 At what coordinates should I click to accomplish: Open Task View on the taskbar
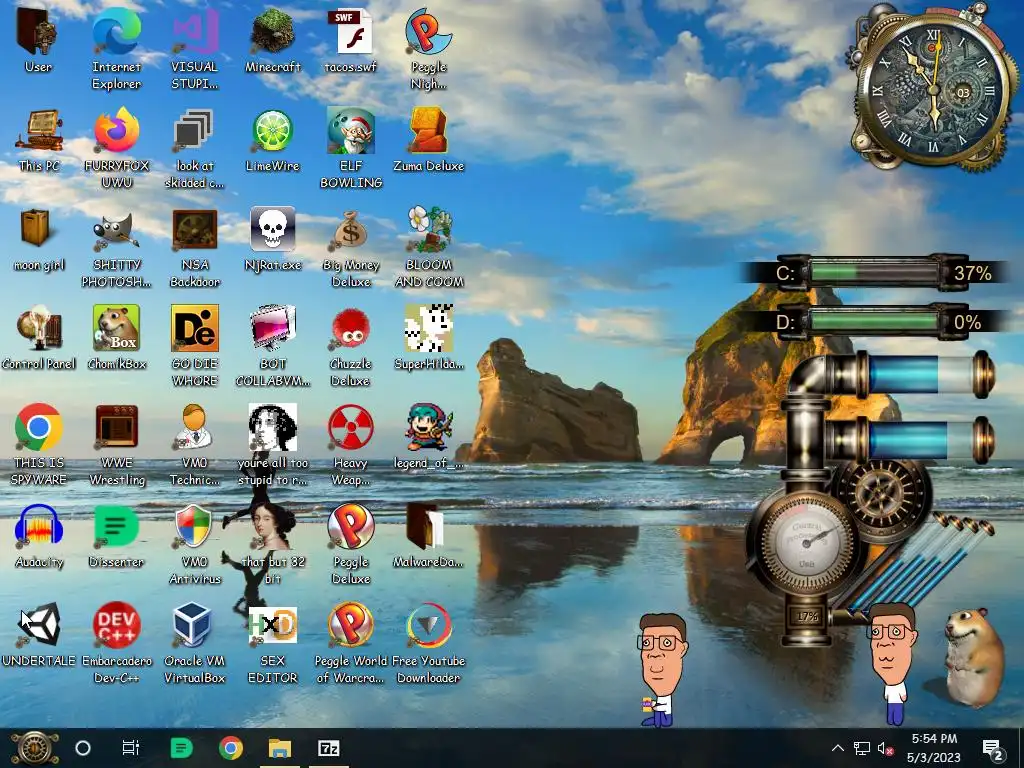pyautogui.click(x=131, y=748)
